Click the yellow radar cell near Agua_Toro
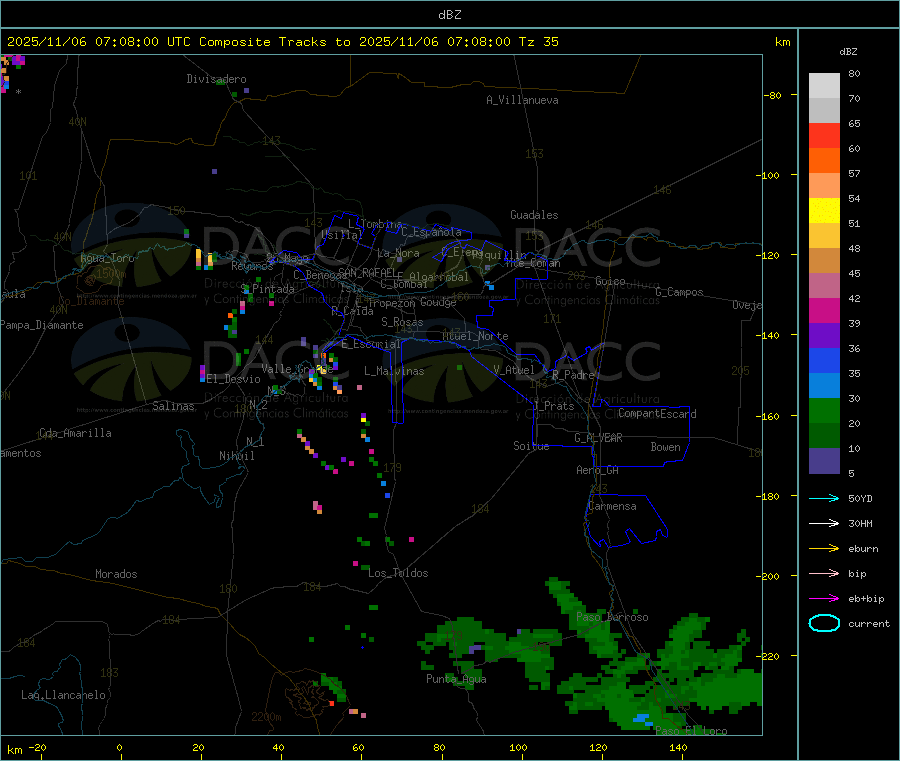 199,256
